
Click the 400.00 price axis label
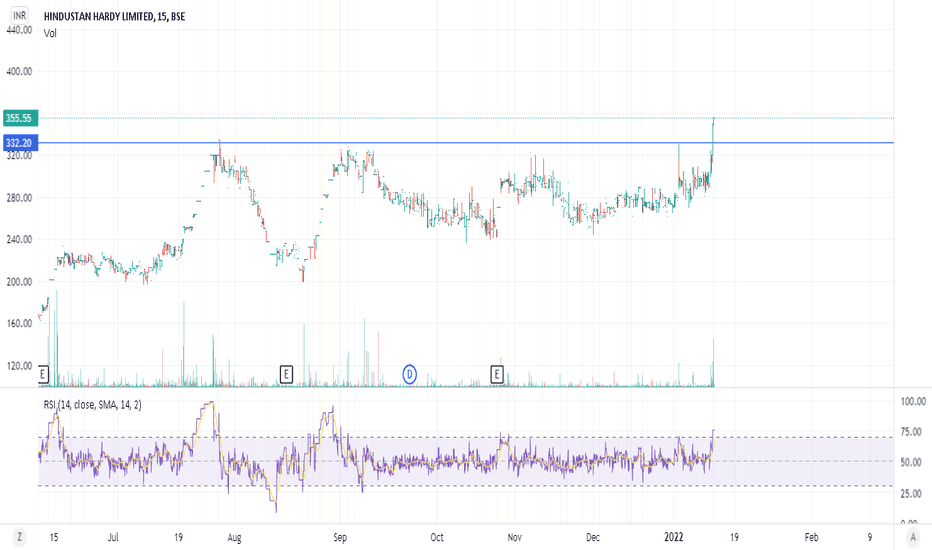point(19,71)
